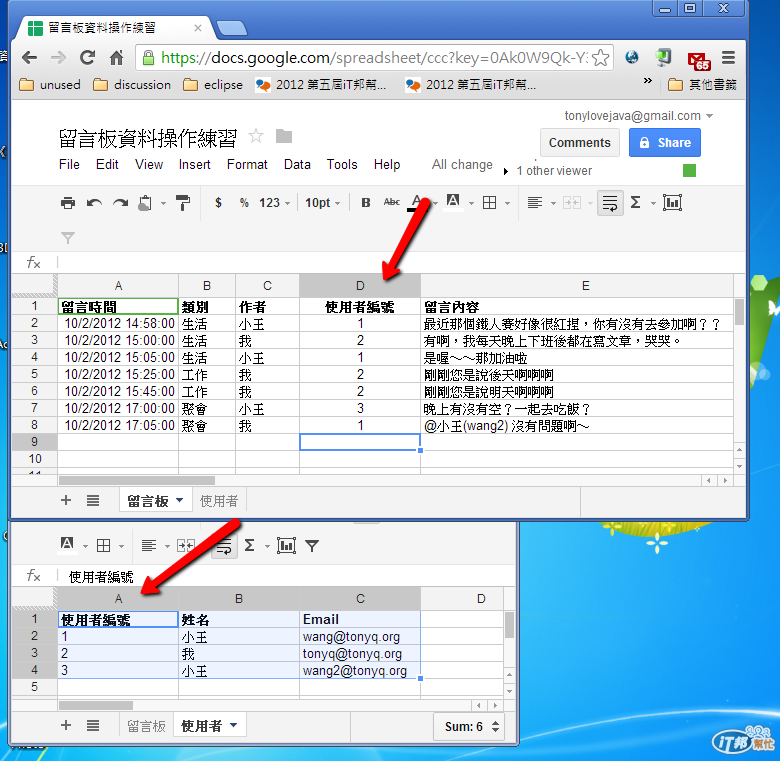Apply currency format with the $ icon

[x=218, y=203]
